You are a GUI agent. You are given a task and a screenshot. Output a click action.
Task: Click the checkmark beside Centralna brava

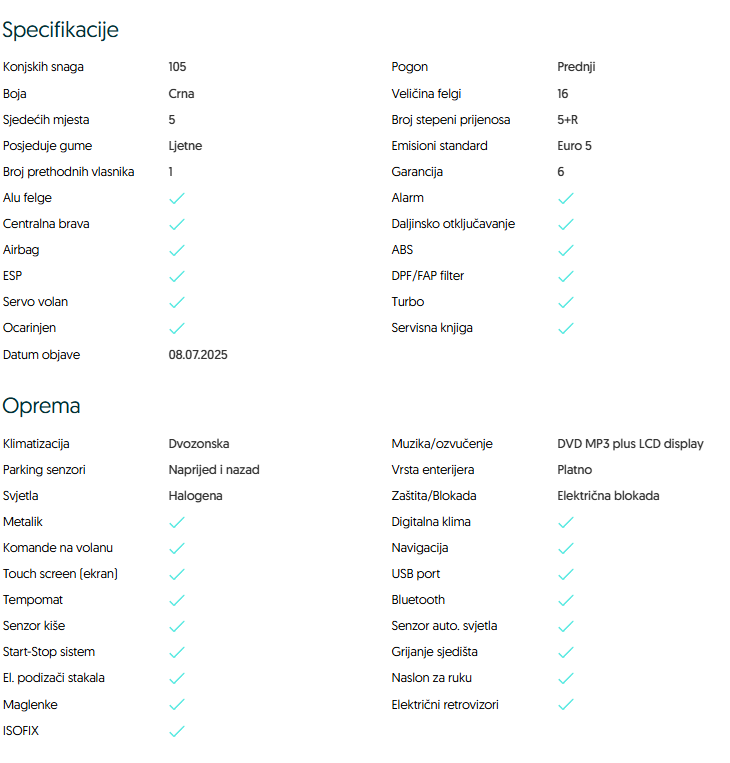click(177, 224)
